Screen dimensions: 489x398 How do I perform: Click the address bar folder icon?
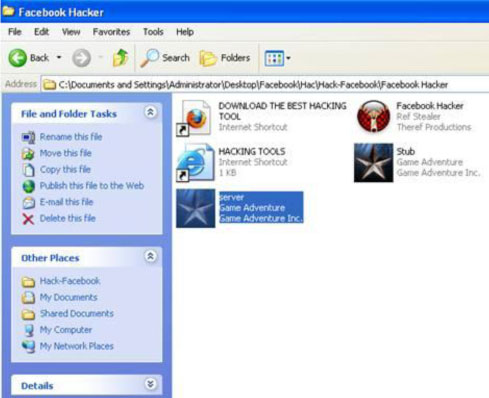click(50, 85)
